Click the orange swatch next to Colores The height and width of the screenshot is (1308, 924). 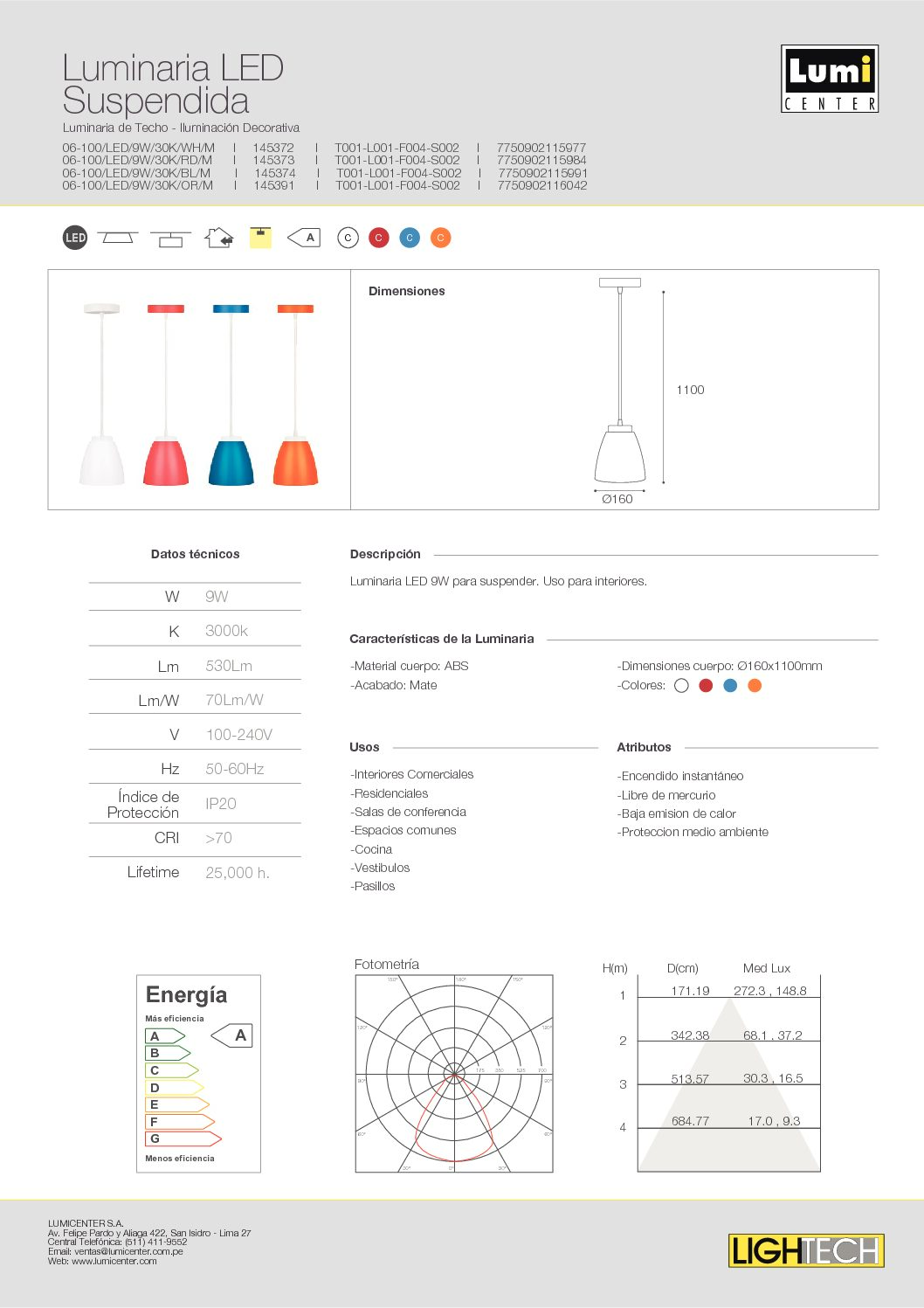[755, 686]
